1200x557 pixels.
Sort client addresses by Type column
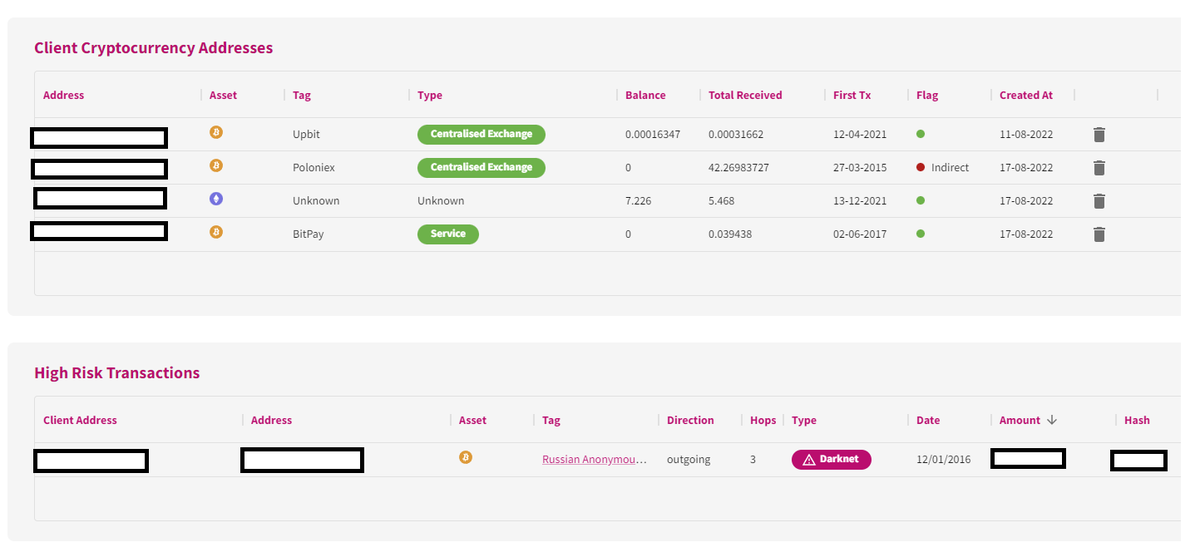coord(430,95)
